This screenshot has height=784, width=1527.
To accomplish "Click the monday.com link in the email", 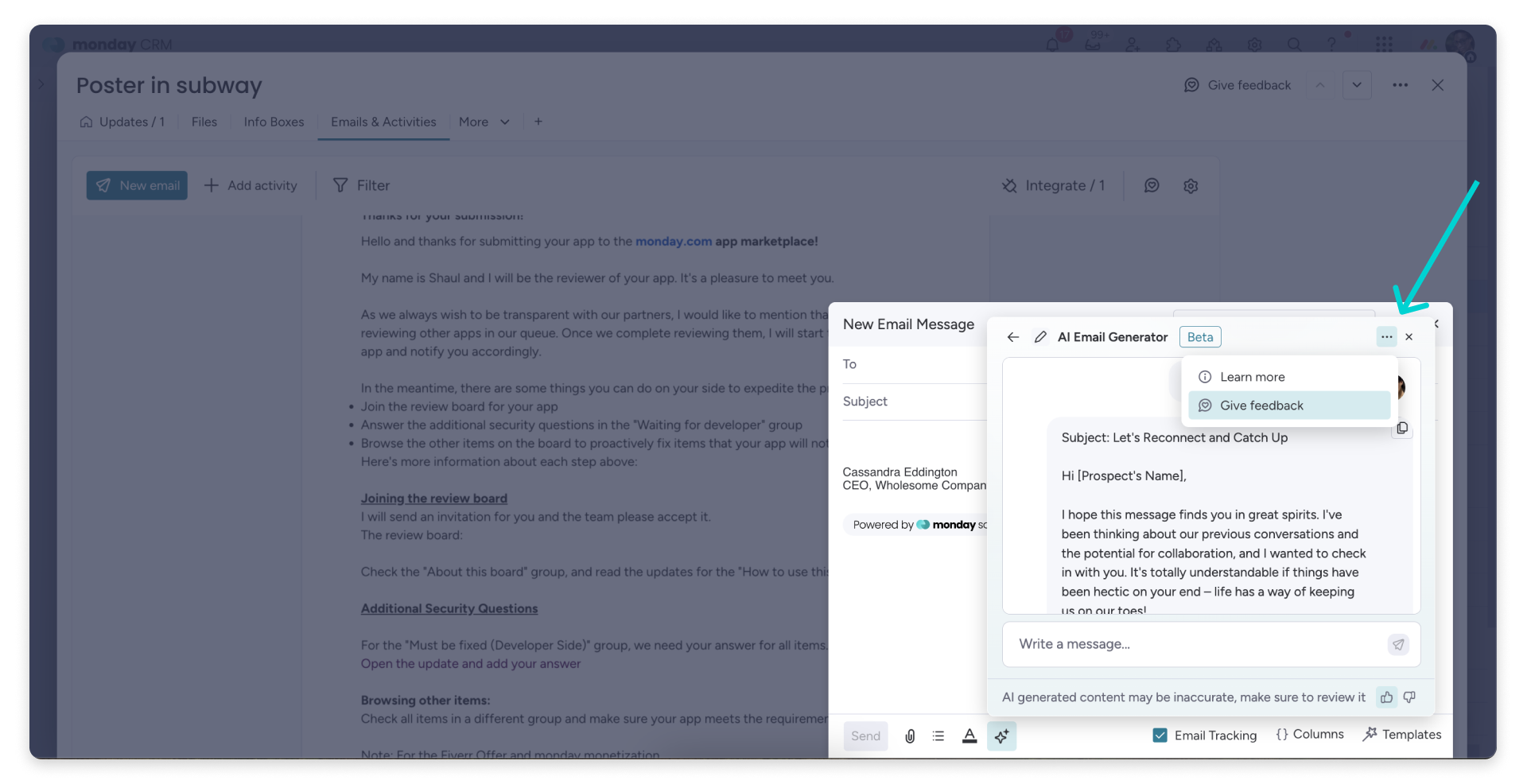I will click(674, 242).
